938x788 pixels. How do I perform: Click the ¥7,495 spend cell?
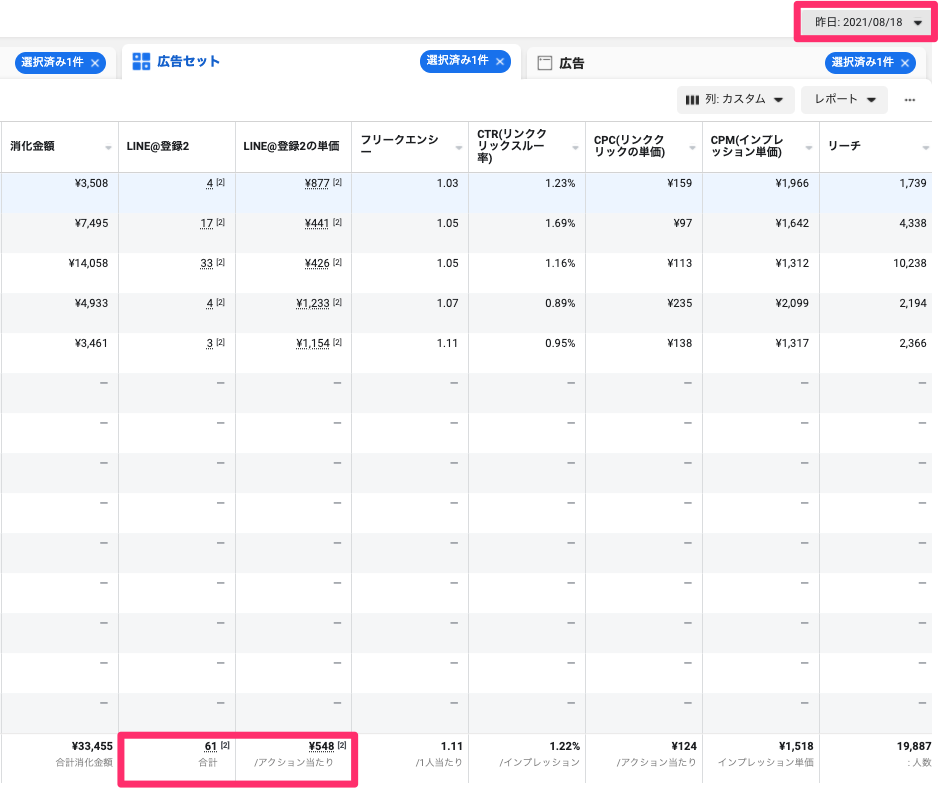pos(92,223)
